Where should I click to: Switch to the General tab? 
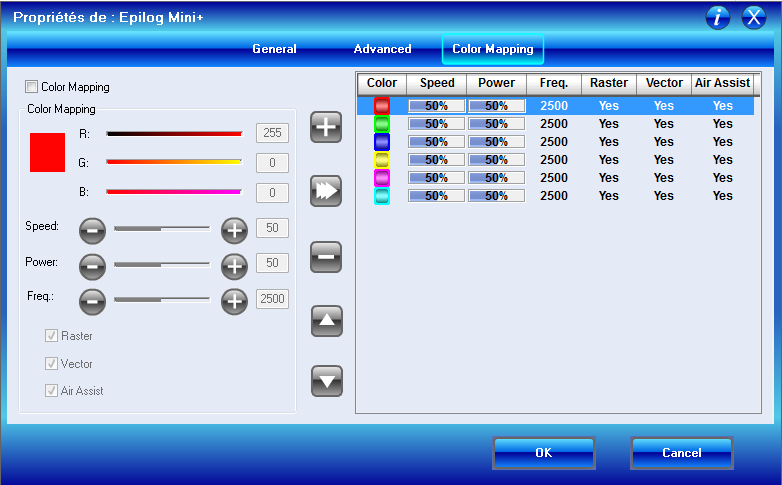(274, 49)
